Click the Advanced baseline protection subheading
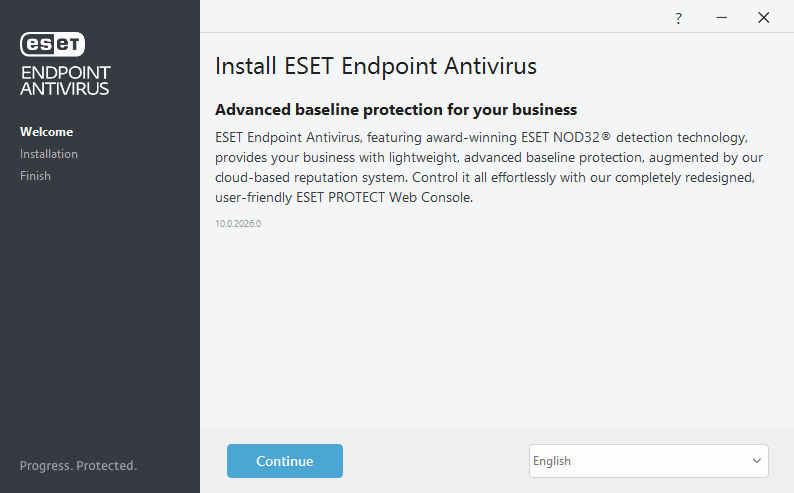 [x=396, y=110]
